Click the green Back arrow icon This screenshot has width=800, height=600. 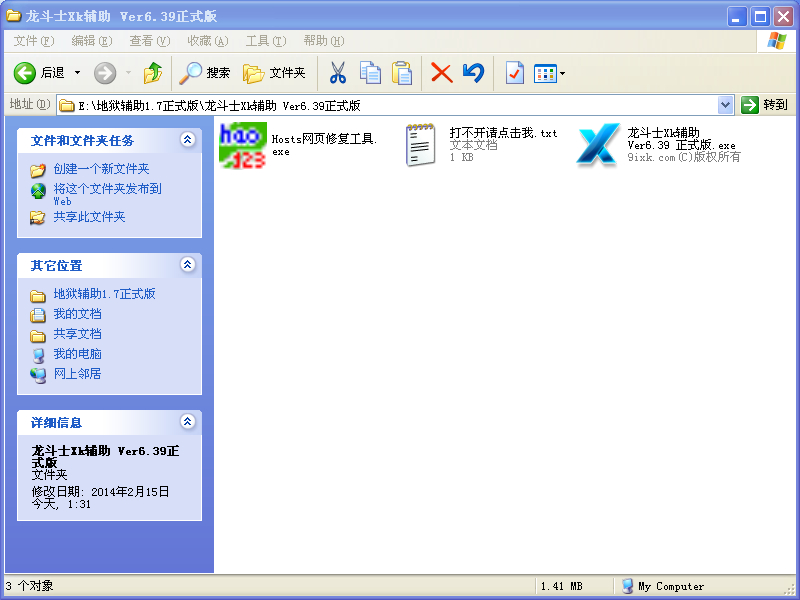(x=24, y=73)
